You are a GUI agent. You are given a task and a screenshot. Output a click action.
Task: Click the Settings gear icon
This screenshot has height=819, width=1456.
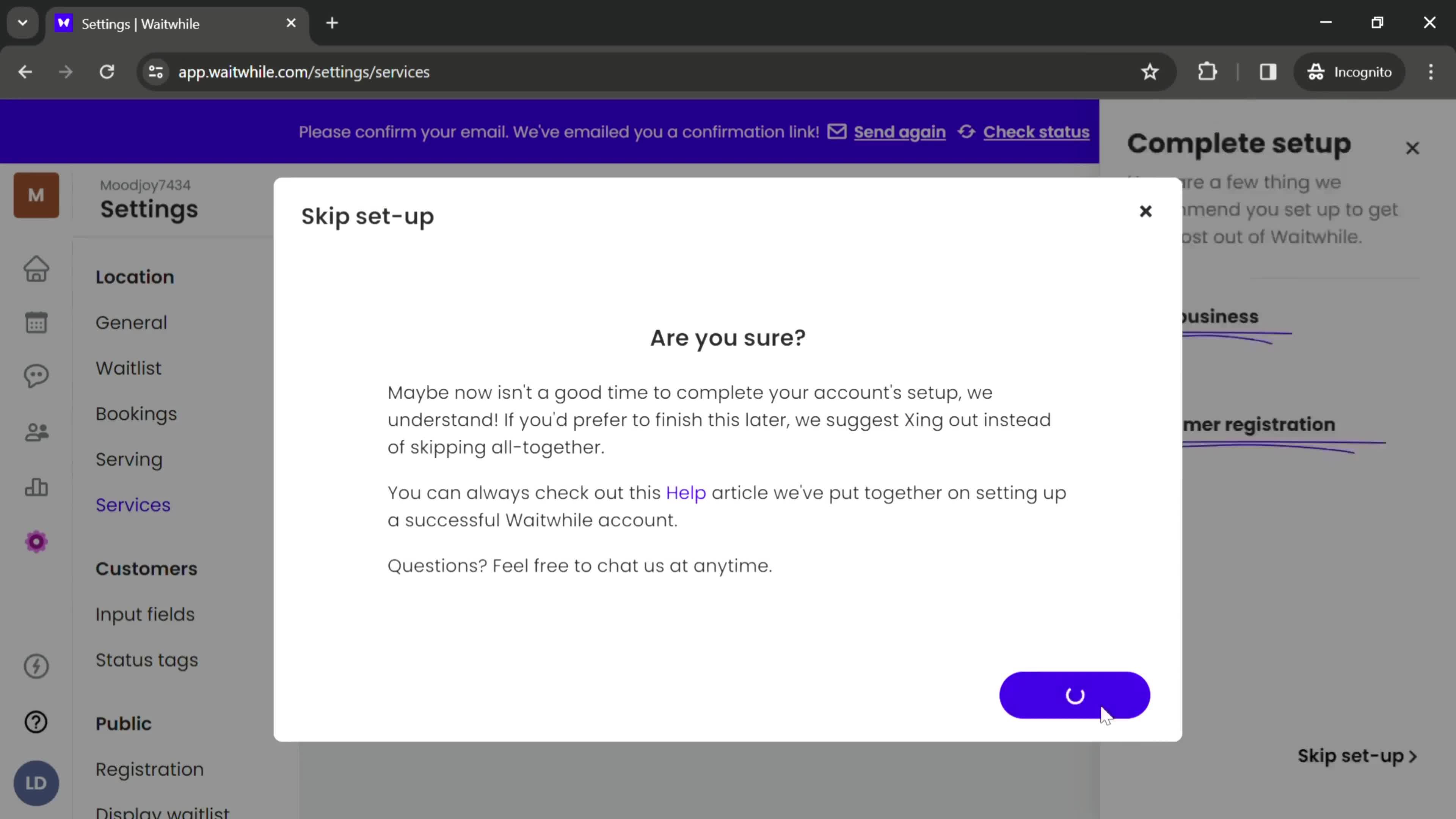click(x=36, y=542)
